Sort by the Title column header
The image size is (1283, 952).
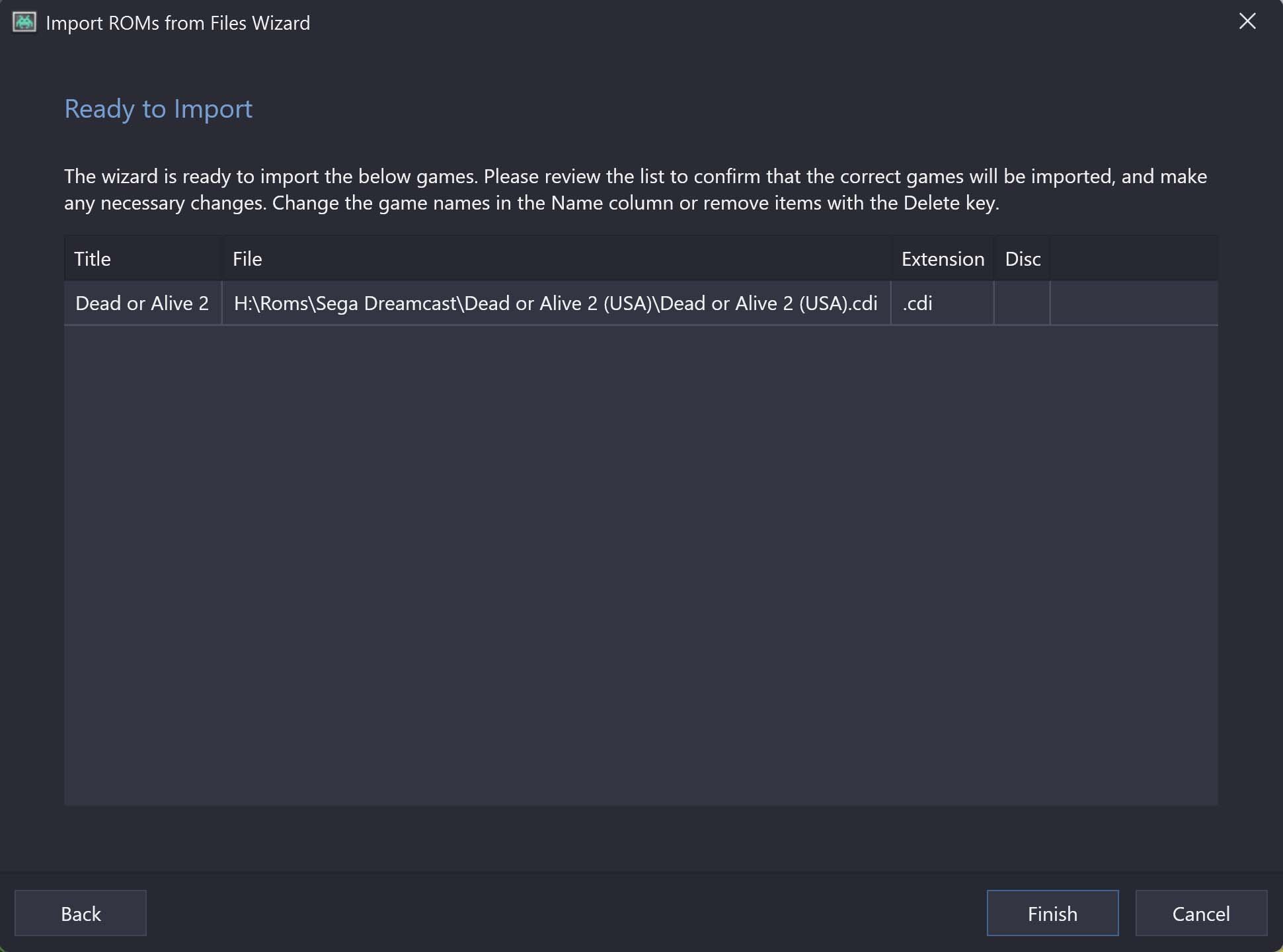(x=143, y=258)
